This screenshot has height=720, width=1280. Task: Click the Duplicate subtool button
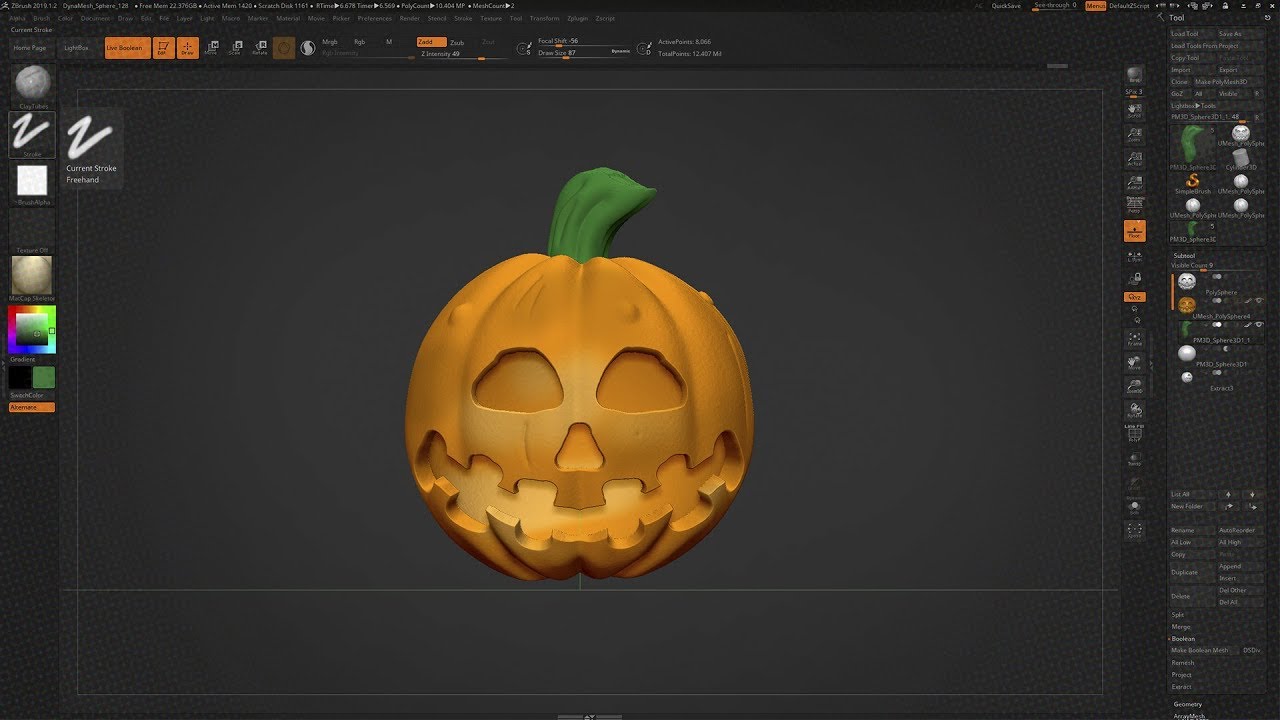tap(1192, 572)
